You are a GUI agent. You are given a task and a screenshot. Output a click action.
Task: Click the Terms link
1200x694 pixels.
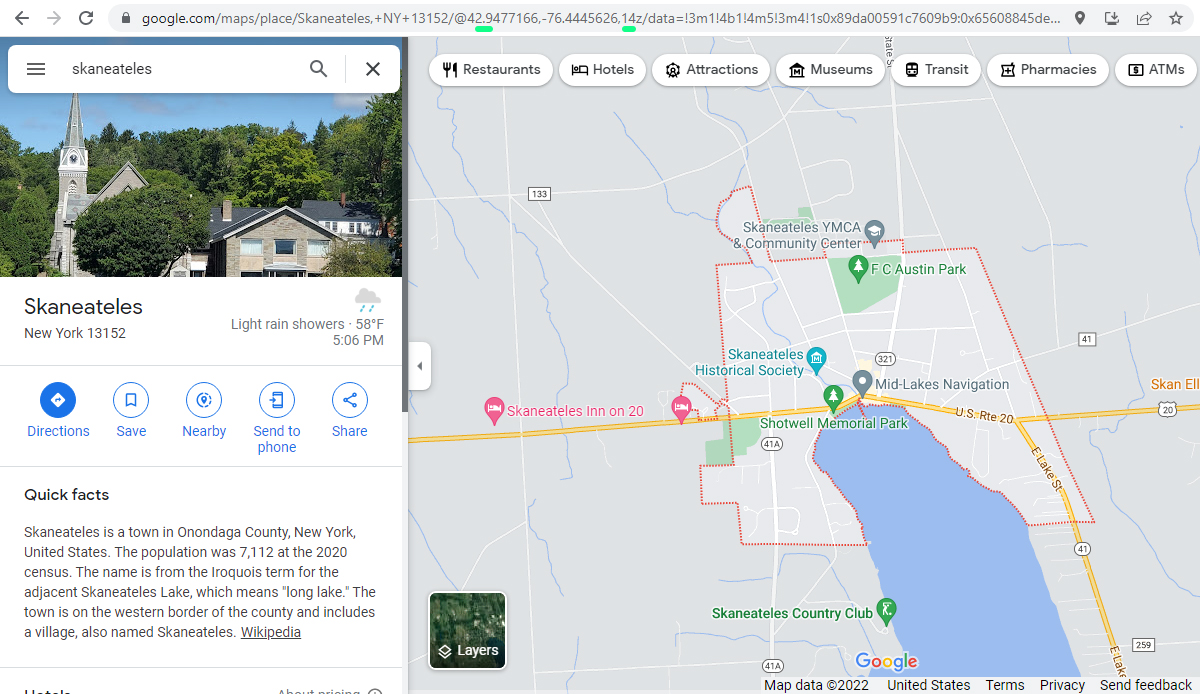click(1005, 685)
